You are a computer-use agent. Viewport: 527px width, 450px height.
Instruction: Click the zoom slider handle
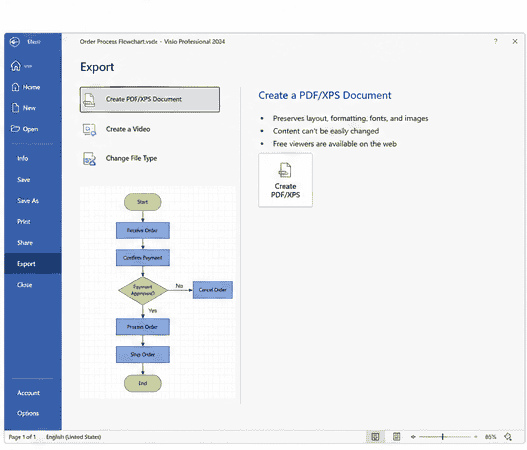click(x=443, y=437)
